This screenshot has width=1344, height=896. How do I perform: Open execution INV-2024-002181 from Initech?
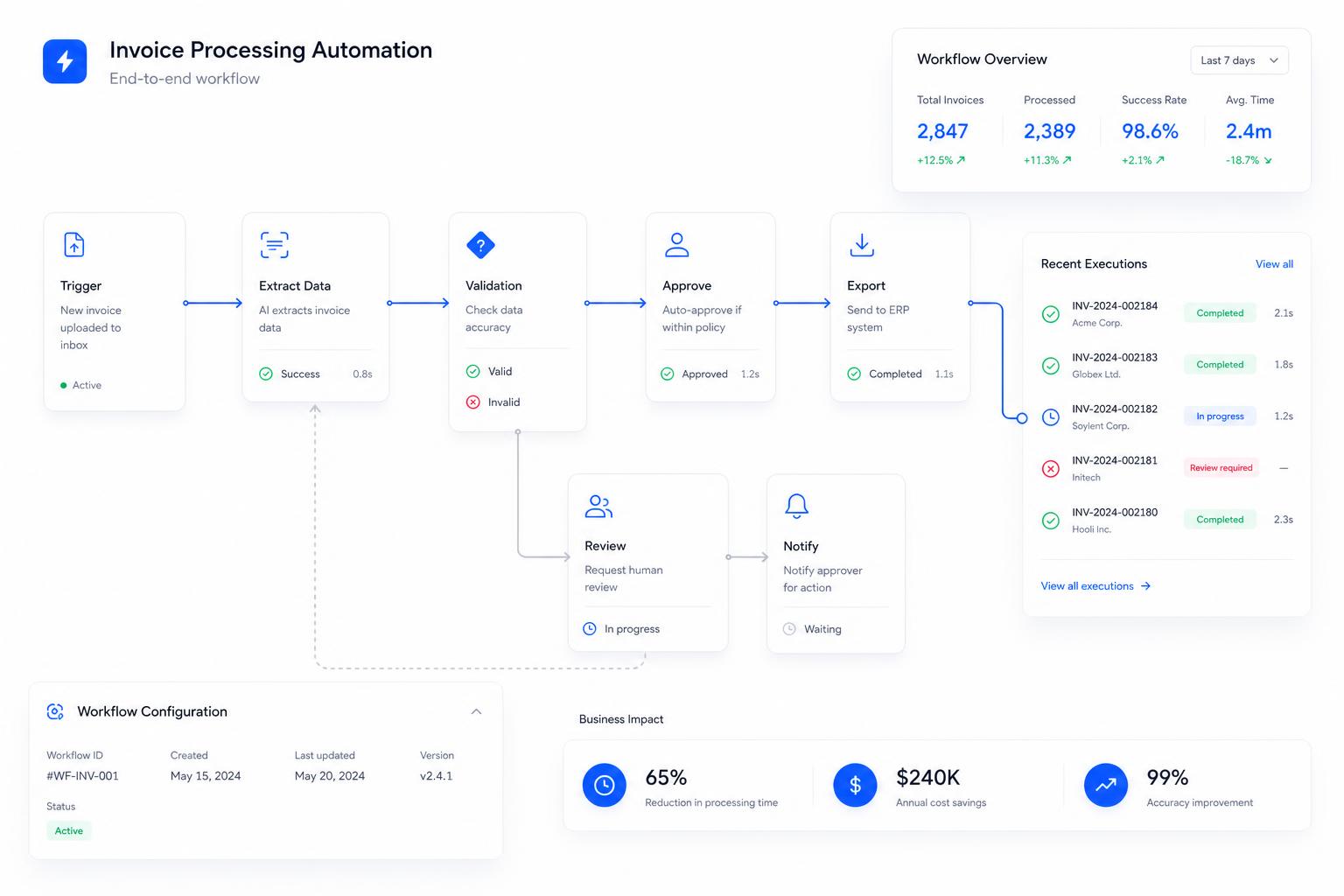(x=1166, y=468)
